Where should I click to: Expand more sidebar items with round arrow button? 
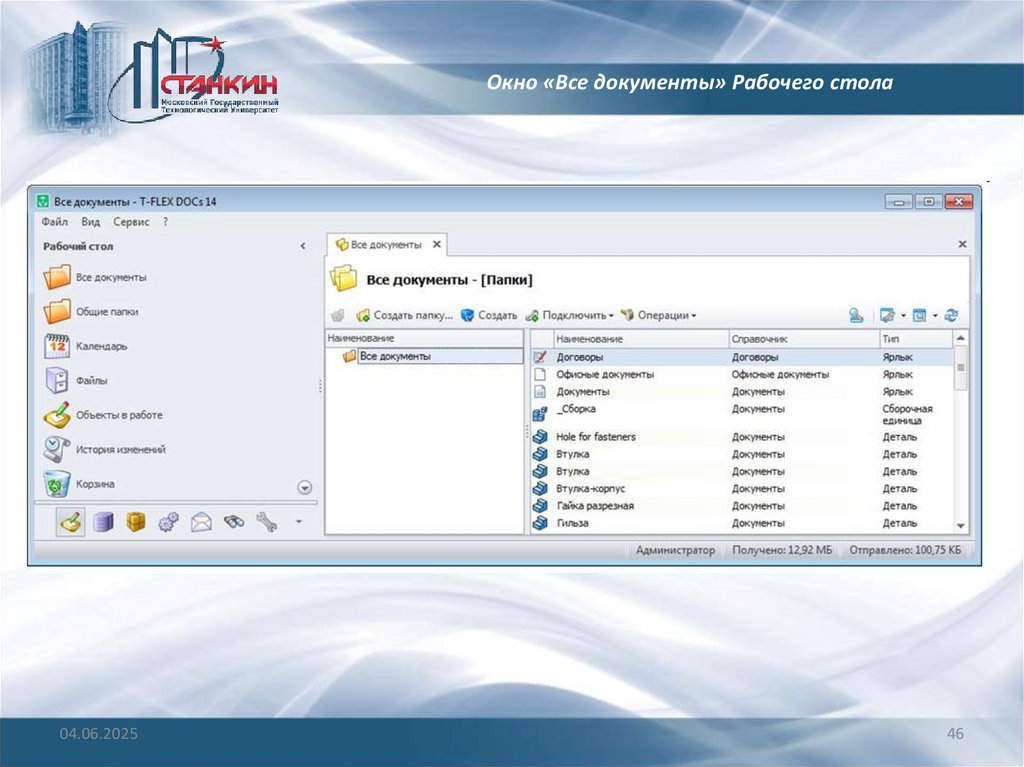point(305,487)
